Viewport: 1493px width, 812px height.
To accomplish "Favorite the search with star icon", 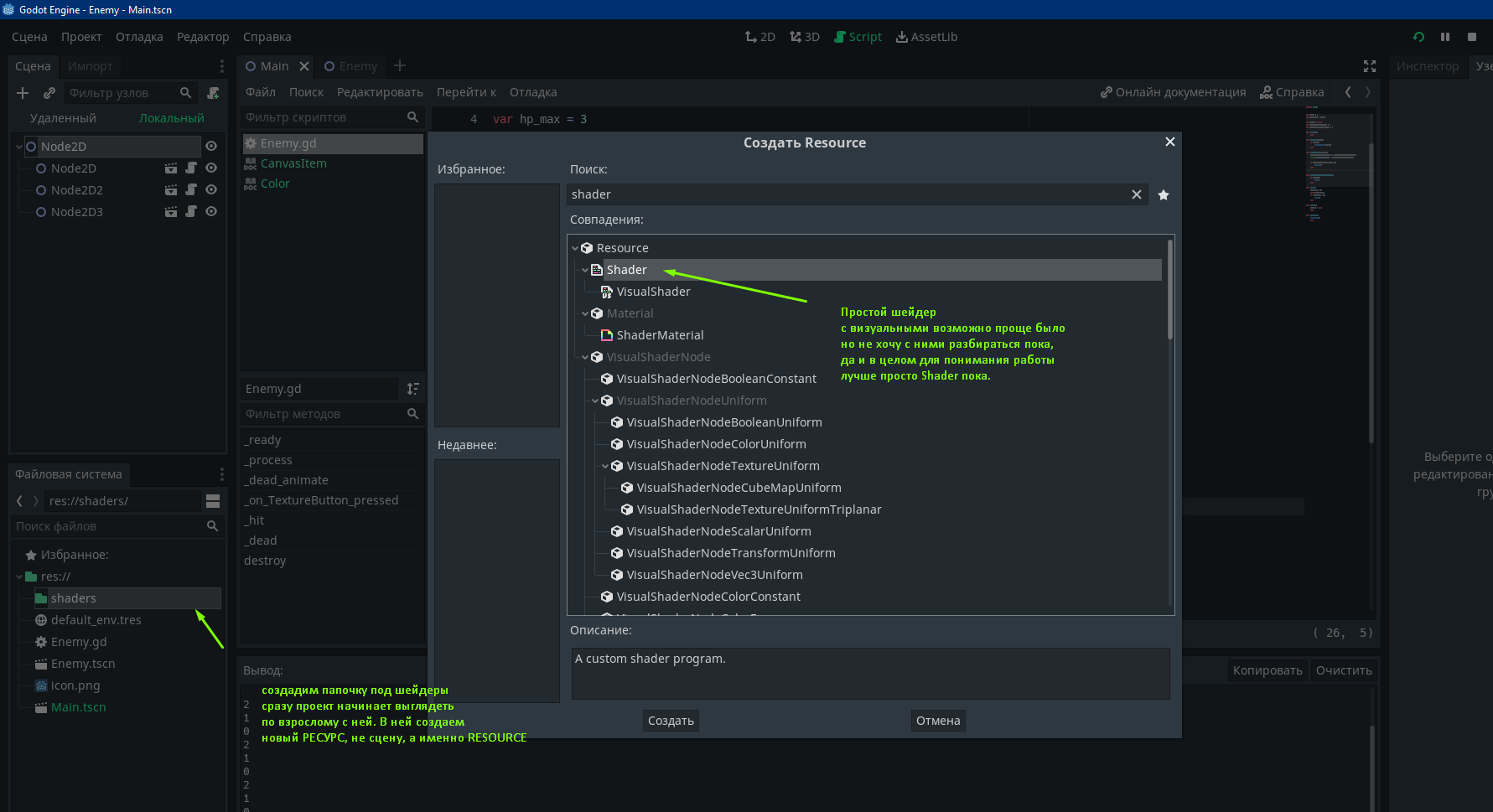I will [1164, 195].
